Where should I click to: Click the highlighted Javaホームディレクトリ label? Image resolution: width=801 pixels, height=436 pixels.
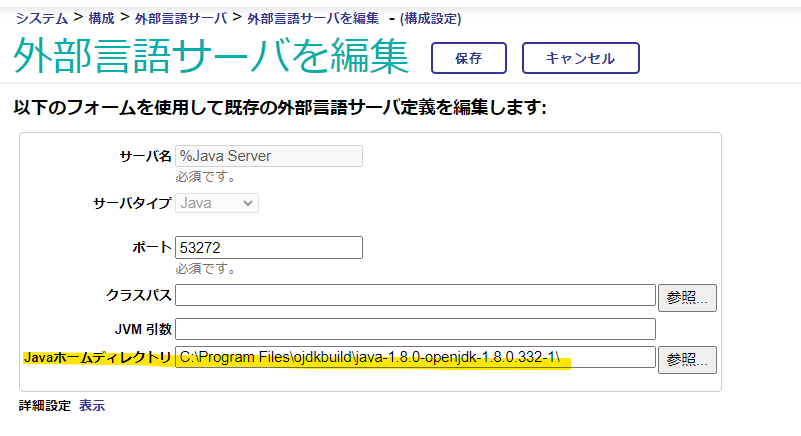[97, 358]
